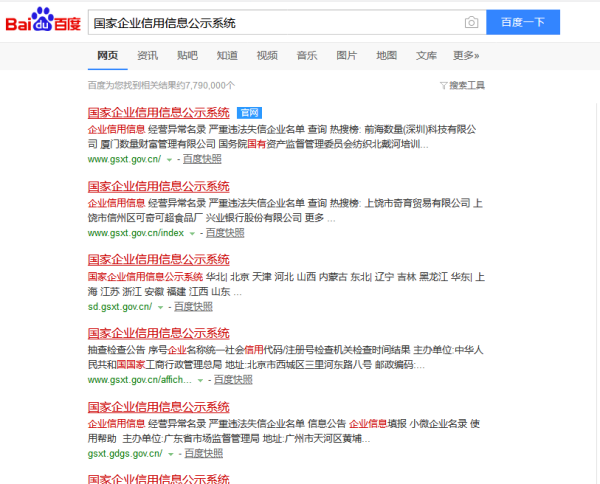
Task: Click URL www.gsxt.gov.cn/index
Action: coord(136,233)
